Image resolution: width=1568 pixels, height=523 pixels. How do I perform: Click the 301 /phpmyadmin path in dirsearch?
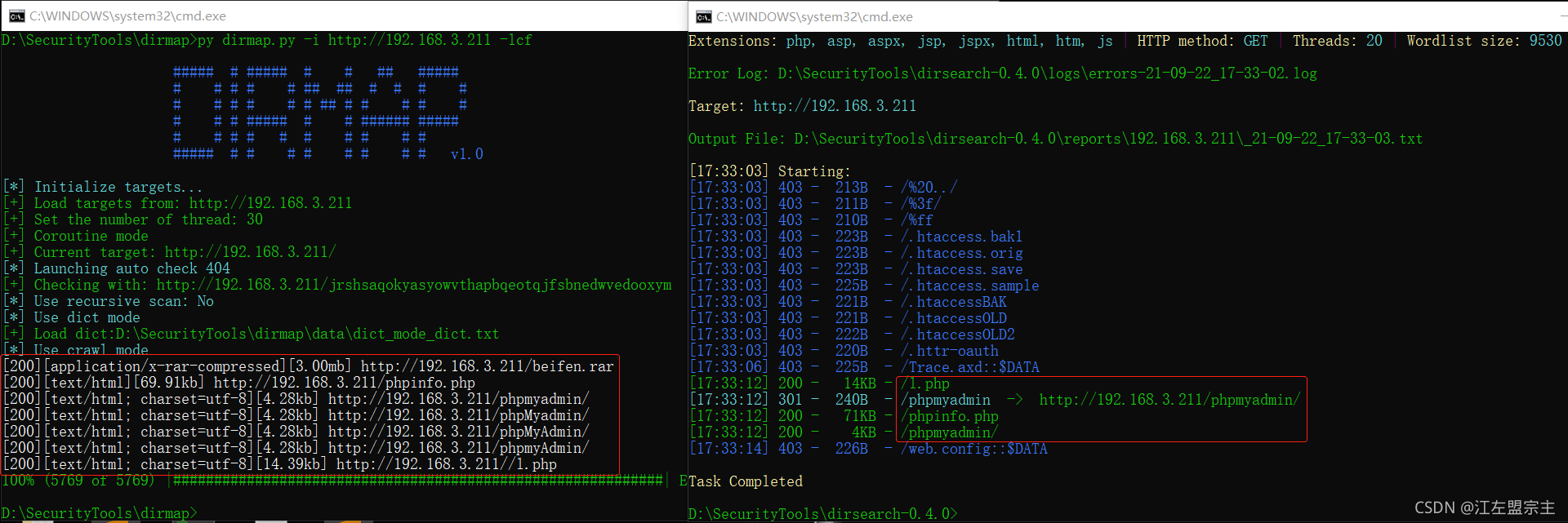946,400
